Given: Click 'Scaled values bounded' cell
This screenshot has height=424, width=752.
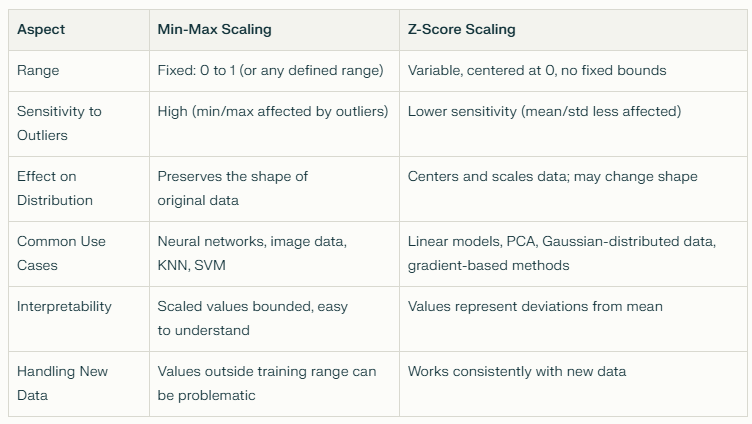Looking at the screenshot, I should click(252, 318).
